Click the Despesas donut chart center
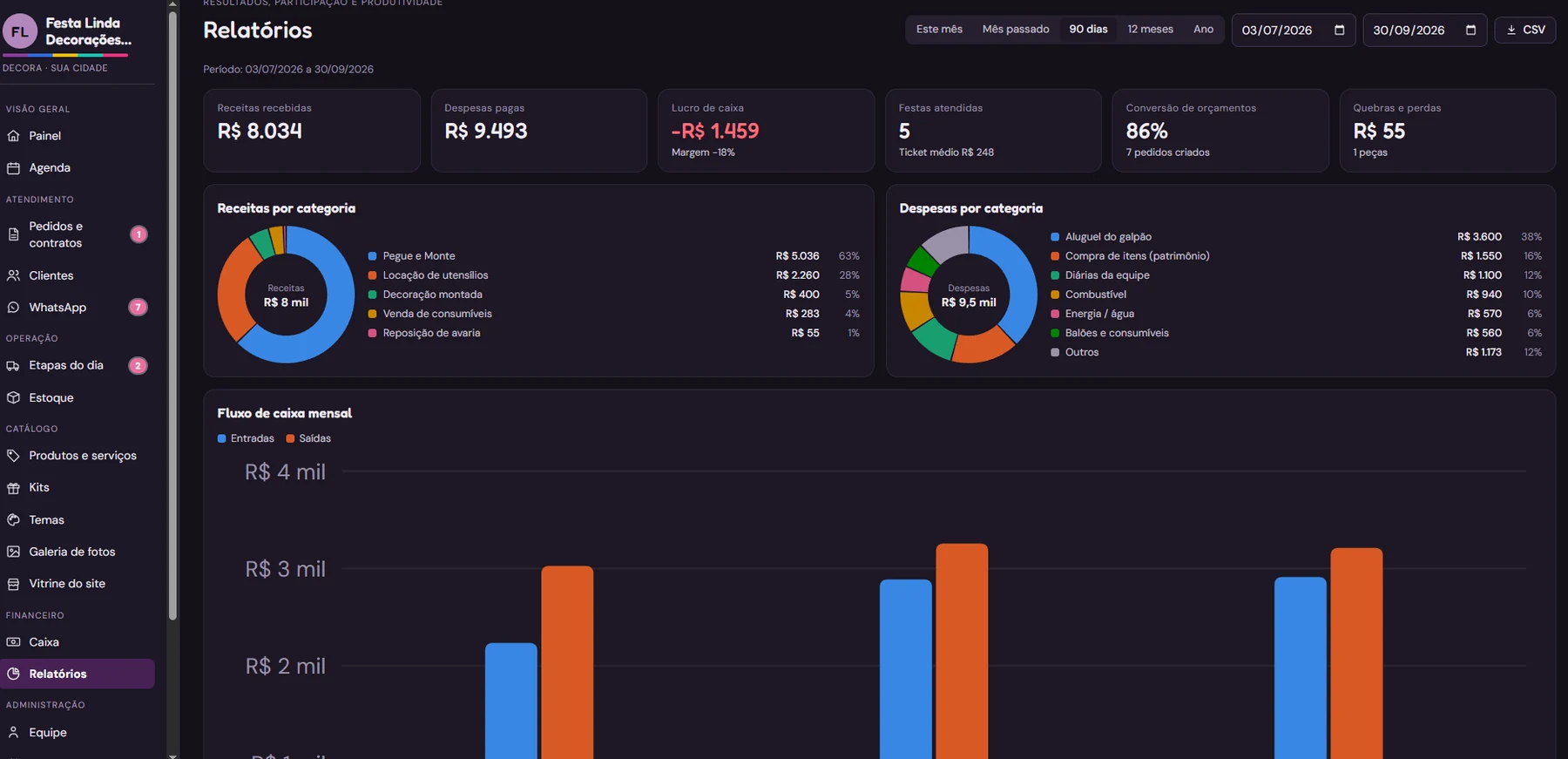1568x759 pixels. pyautogui.click(x=969, y=295)
